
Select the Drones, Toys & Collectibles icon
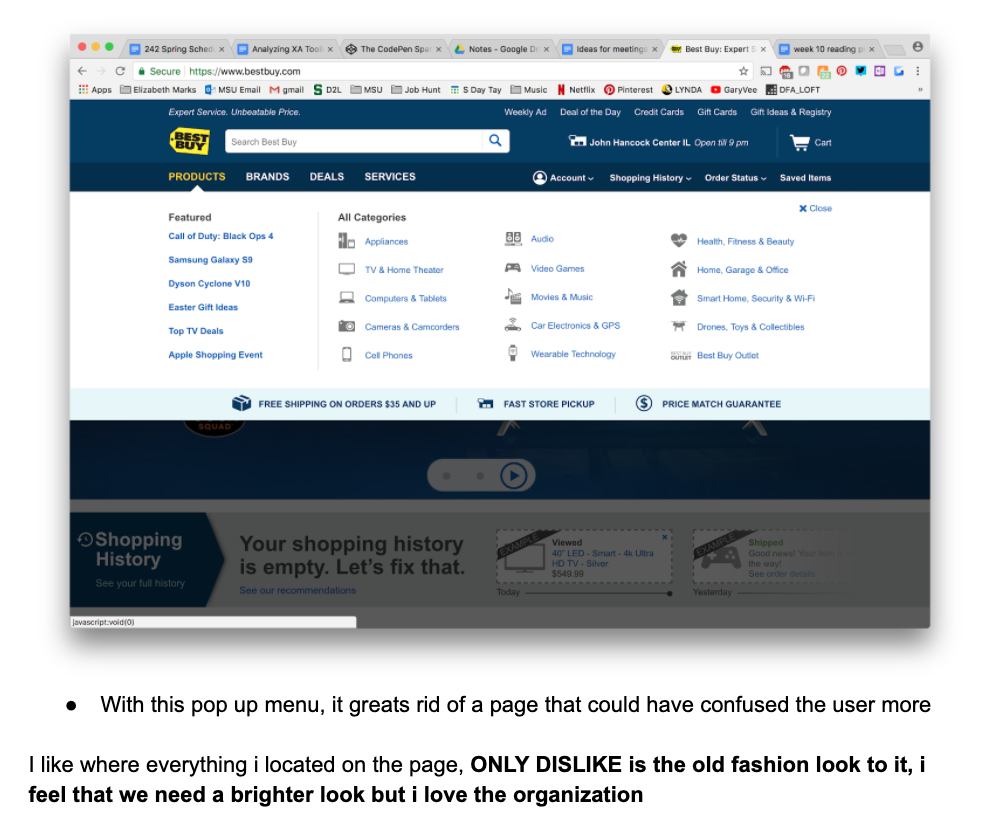point(679,326)
